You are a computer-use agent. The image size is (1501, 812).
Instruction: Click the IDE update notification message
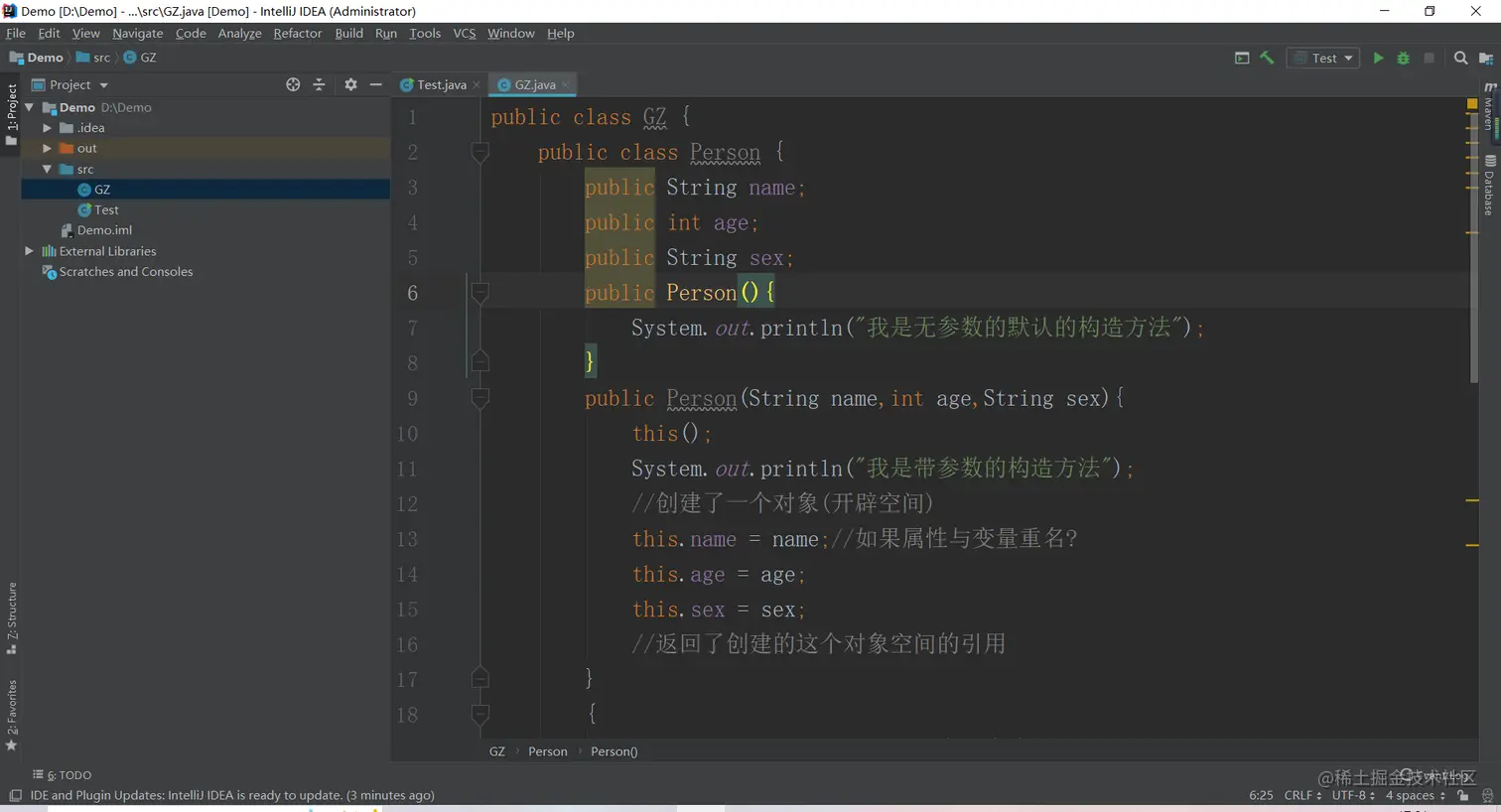click(232, 795)
